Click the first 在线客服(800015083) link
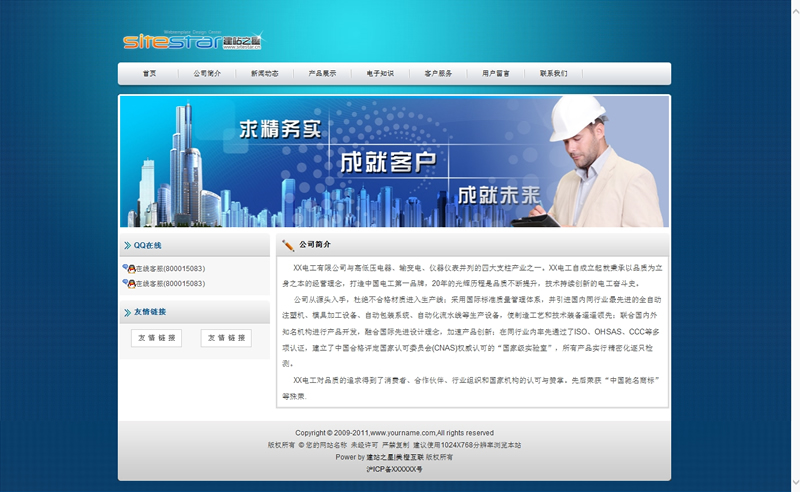Screen dimensions: 800x492 coord(170,269)
